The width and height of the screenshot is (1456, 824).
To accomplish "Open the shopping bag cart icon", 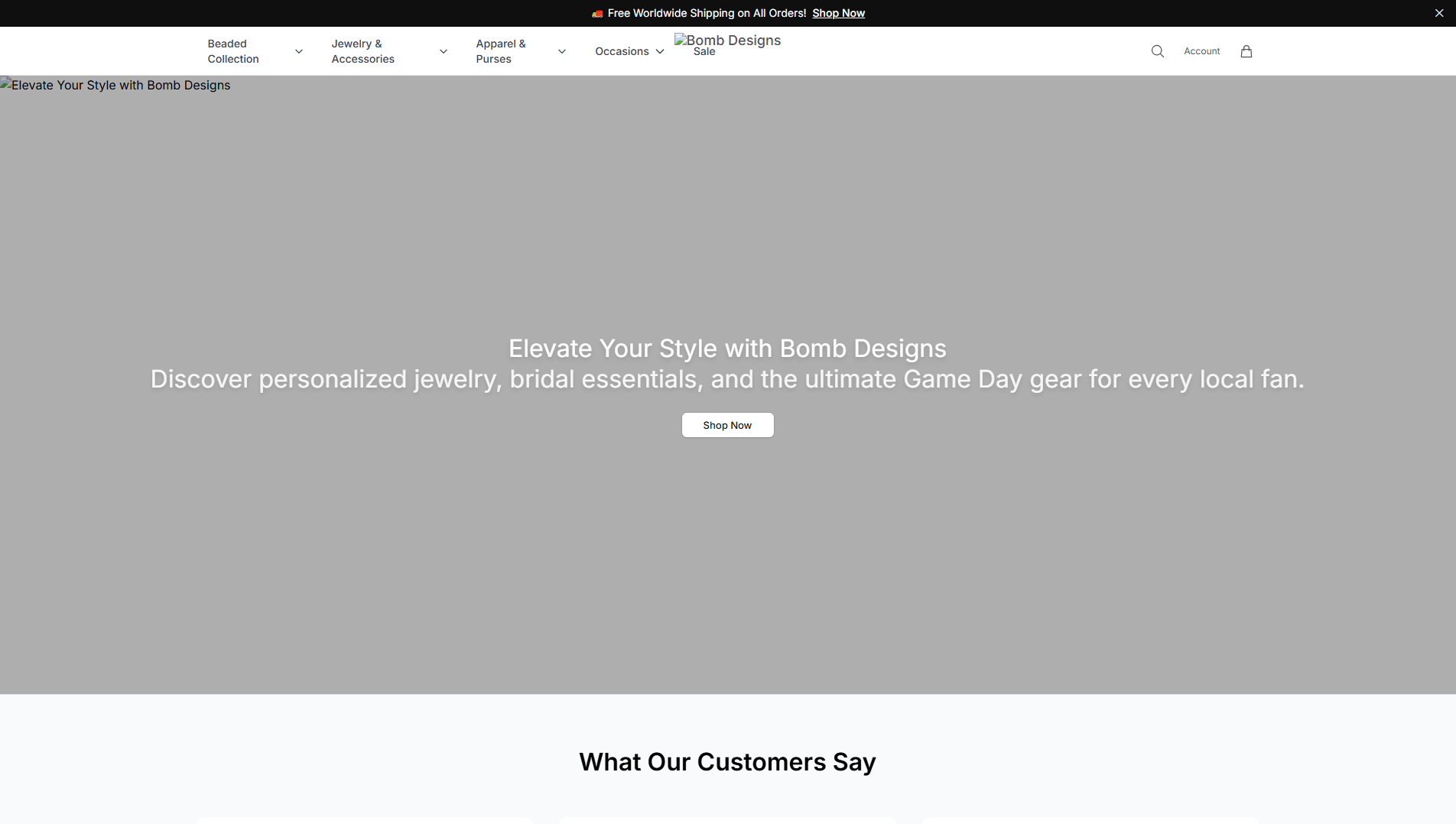I will 1246,51.
